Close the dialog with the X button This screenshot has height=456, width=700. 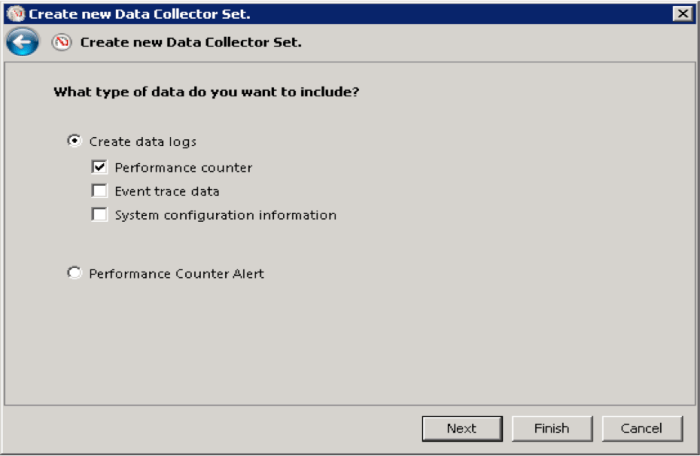683,13
